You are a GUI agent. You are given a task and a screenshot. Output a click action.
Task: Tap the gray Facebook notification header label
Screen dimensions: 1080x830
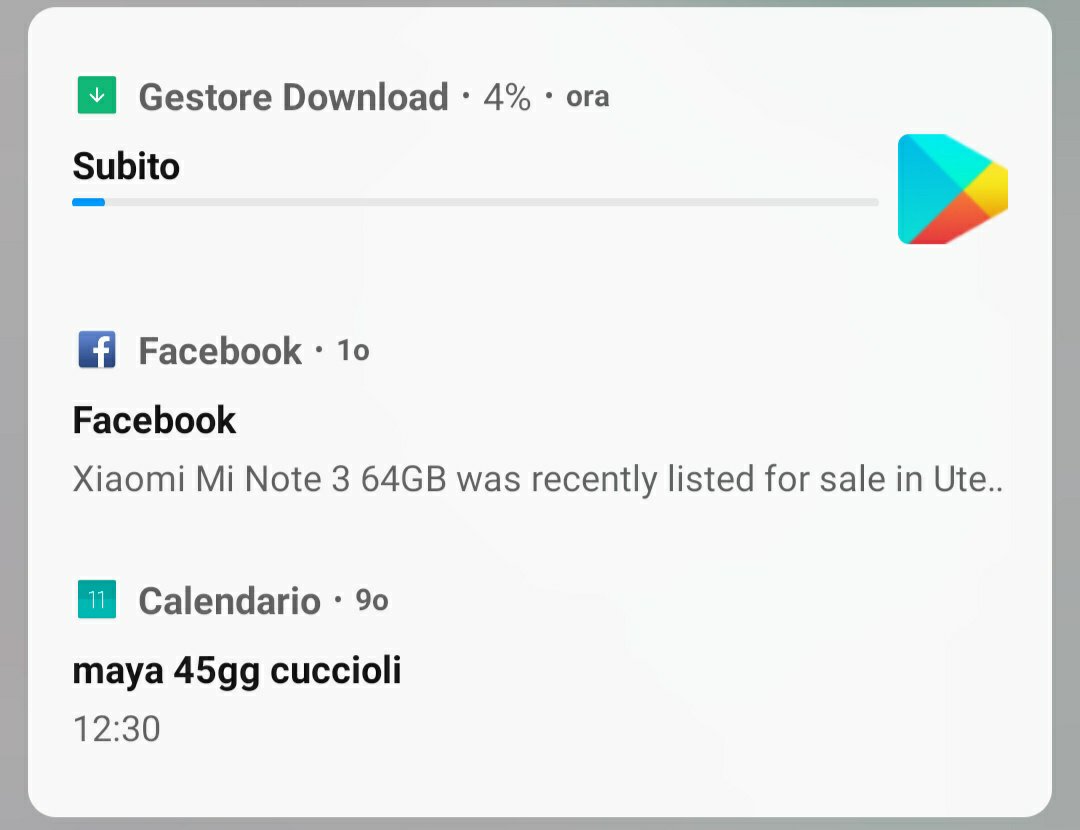pos(220,351)
